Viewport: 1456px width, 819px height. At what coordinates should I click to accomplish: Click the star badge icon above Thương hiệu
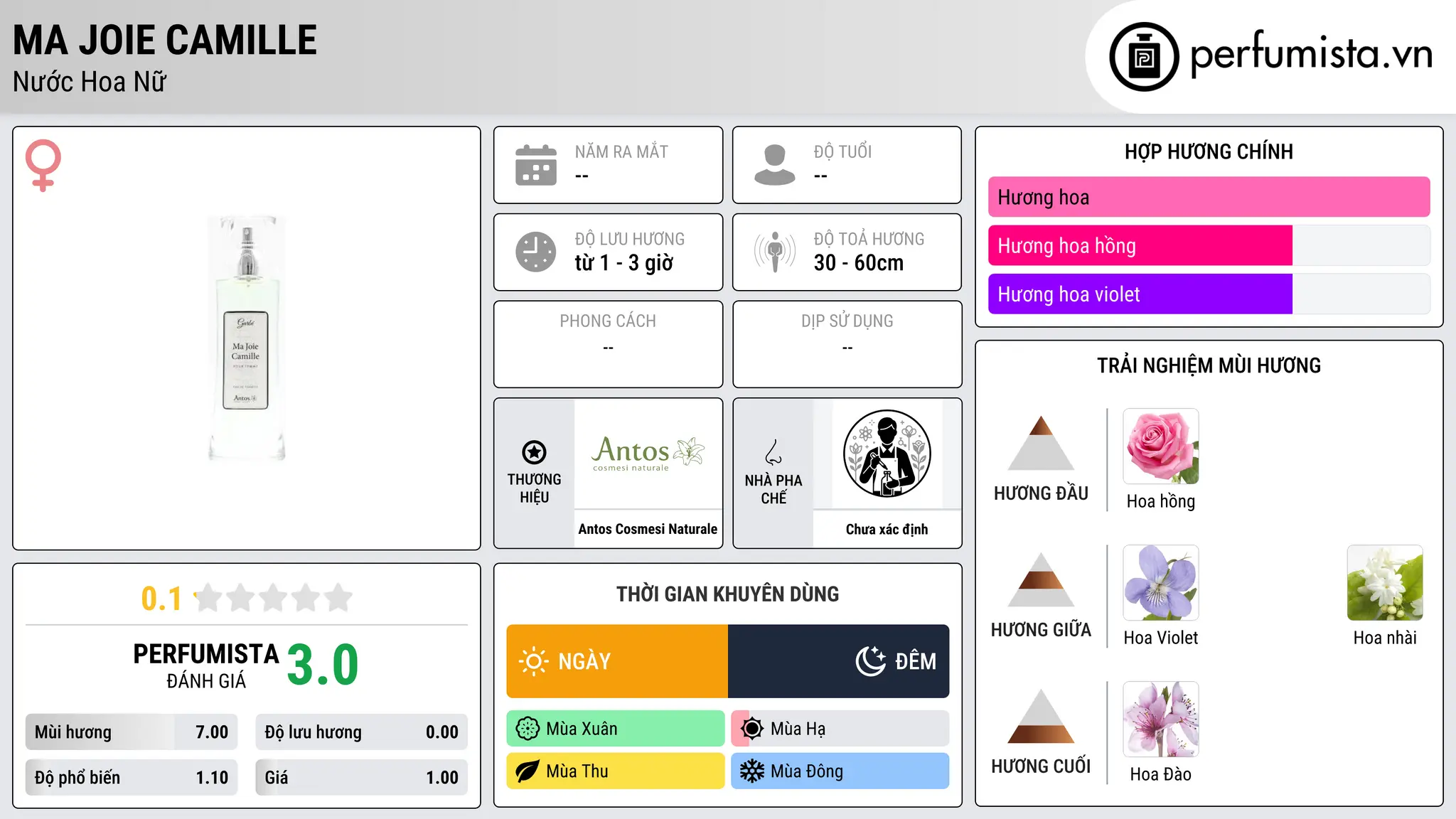[x=534, y=452]
